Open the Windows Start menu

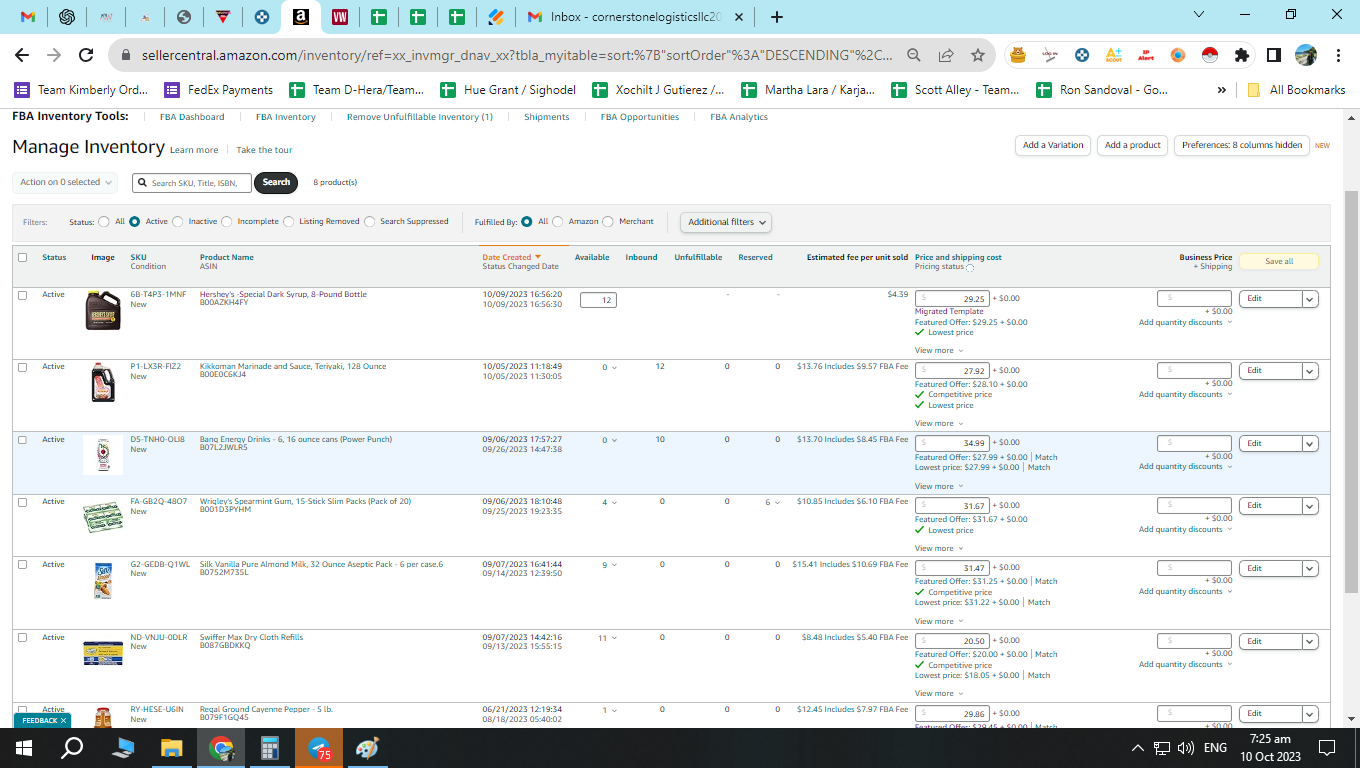point(23,747)
